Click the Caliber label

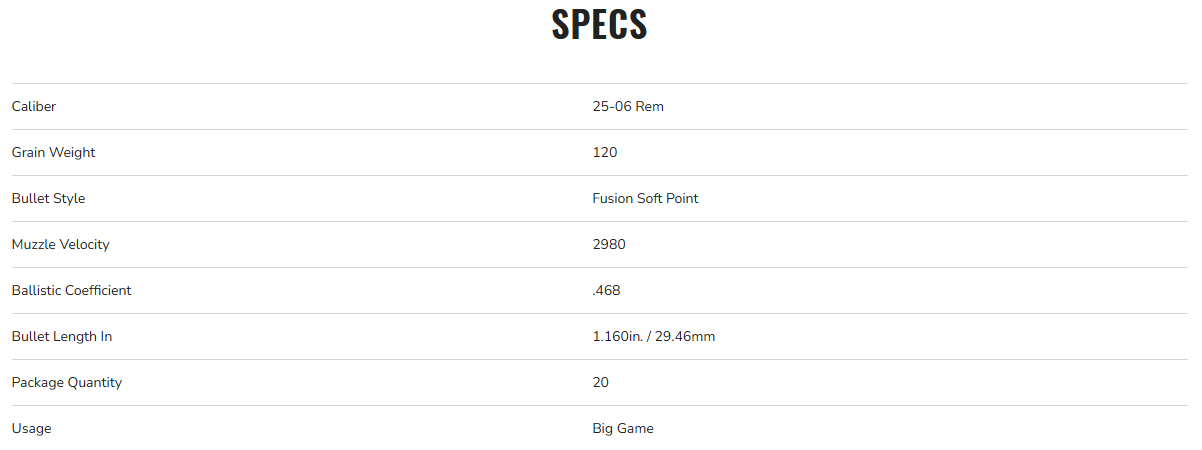[34, 107]
